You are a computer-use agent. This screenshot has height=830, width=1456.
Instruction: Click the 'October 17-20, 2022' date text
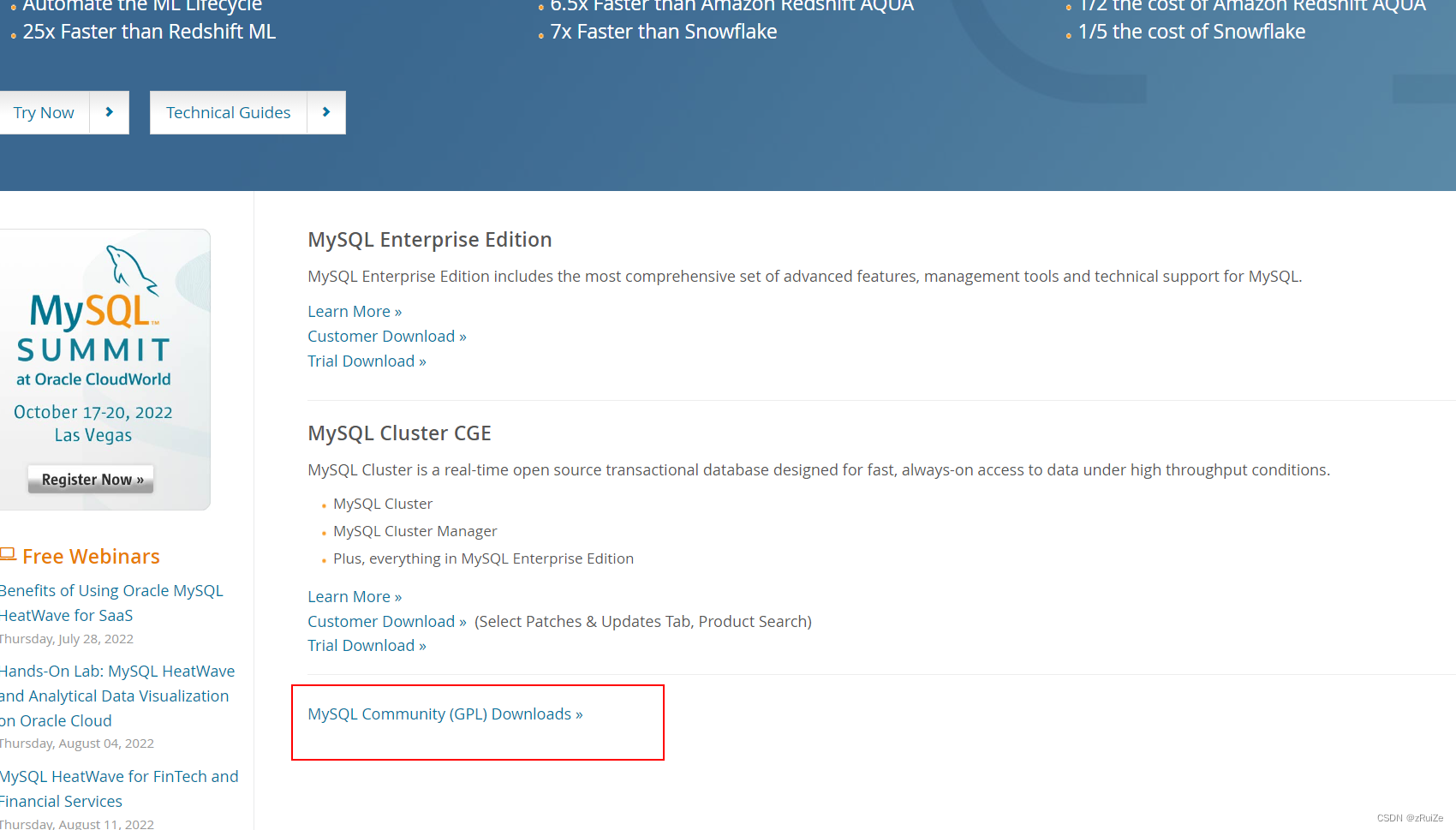point(93,412)
